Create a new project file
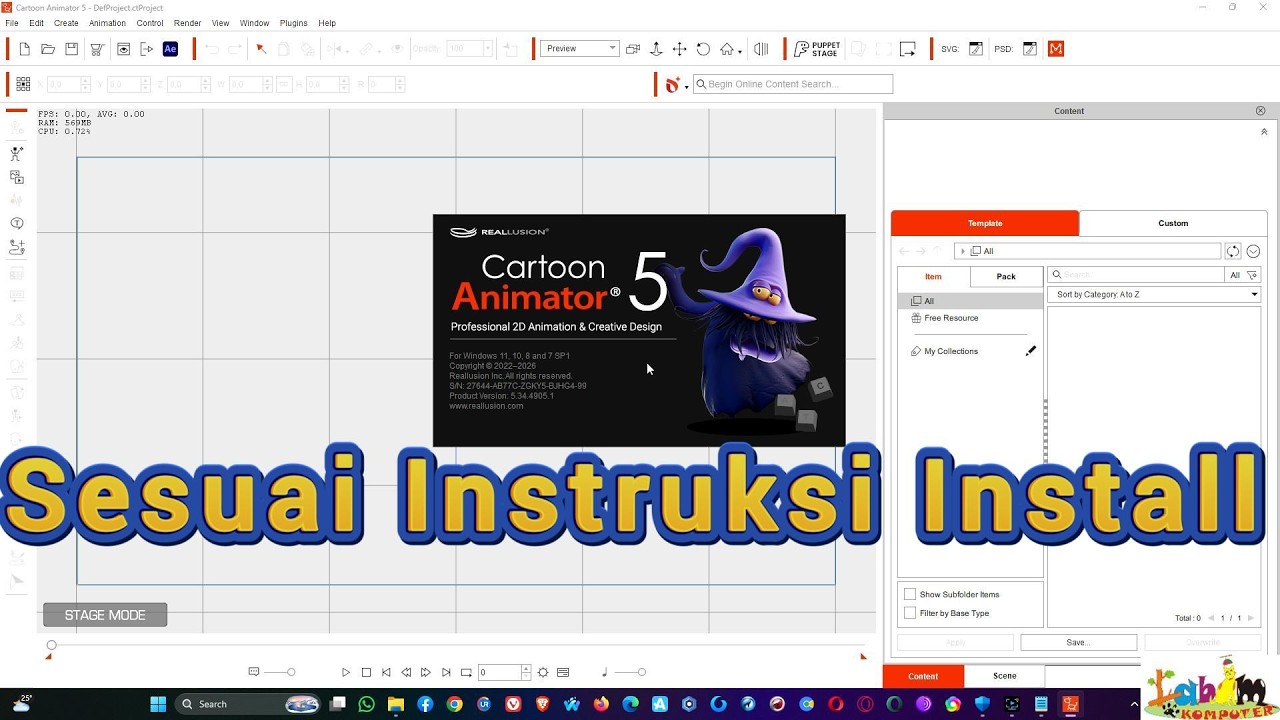This screenshot has width=1280, height=720. coord(25,49)
